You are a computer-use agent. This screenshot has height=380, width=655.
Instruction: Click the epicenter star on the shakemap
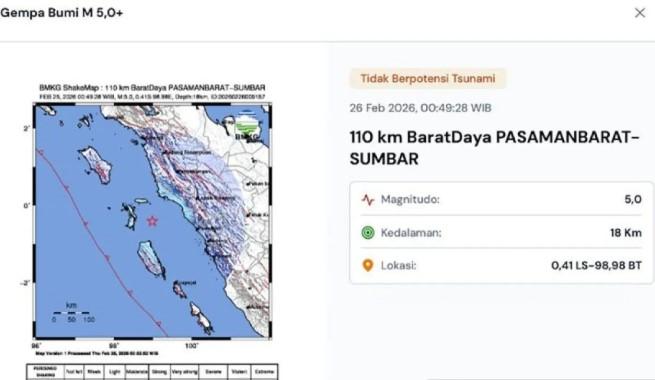(x=152, y=220)
